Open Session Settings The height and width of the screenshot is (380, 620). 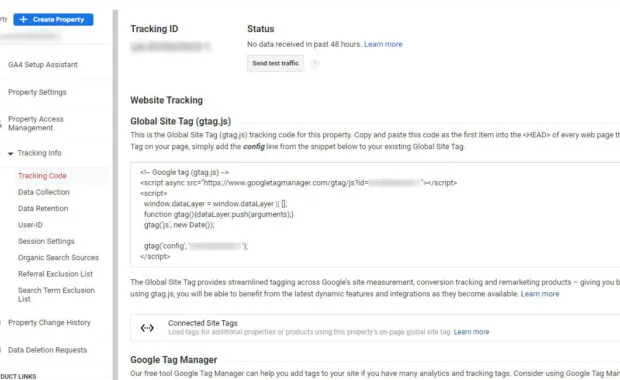46,241
